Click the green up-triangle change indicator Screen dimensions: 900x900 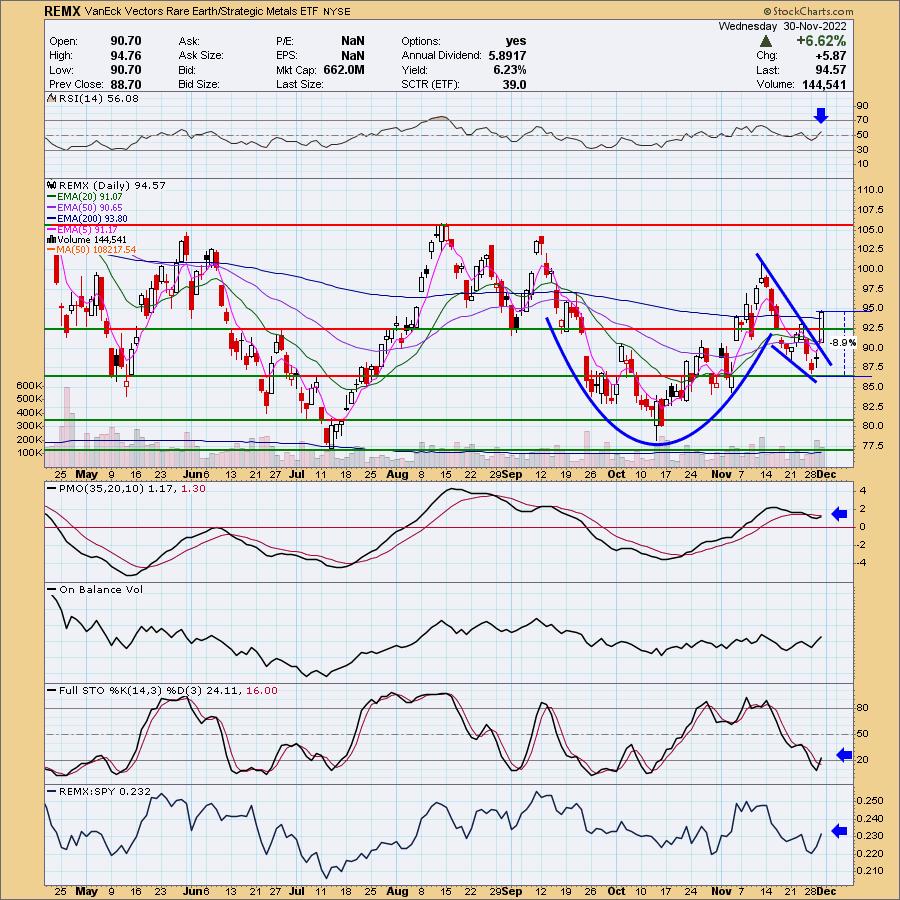(x=765, y=41)
